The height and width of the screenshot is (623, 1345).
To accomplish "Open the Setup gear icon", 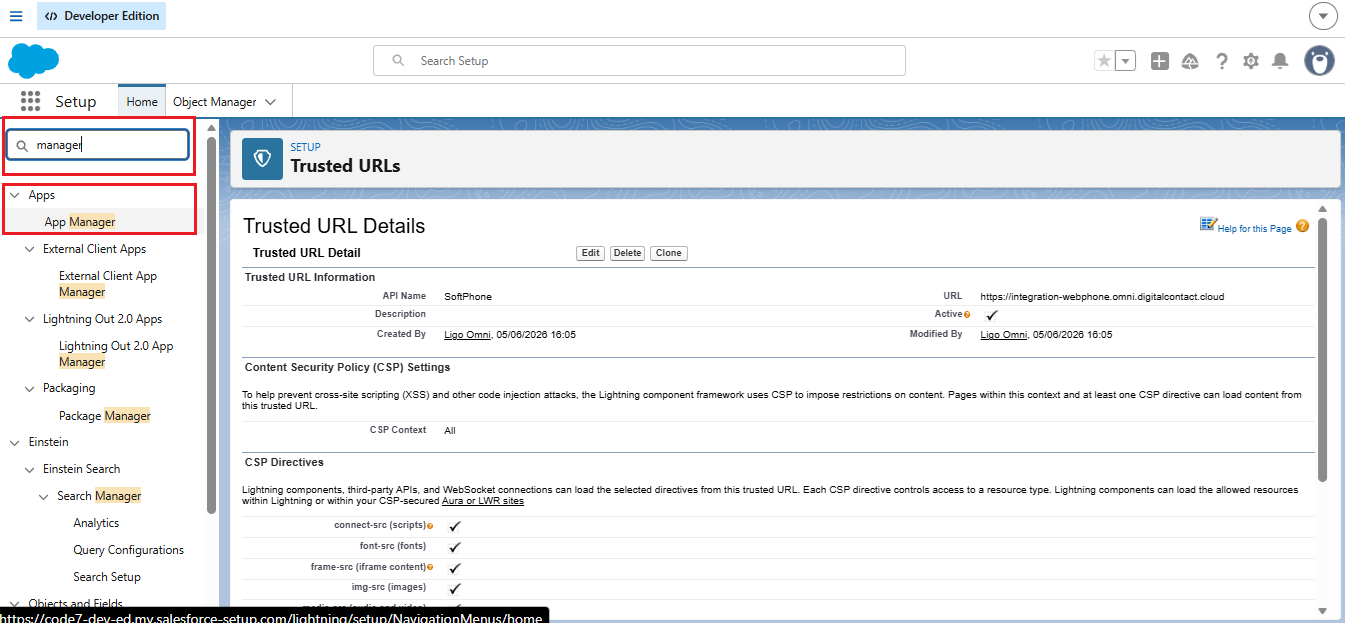I will tap(1251, 61).
